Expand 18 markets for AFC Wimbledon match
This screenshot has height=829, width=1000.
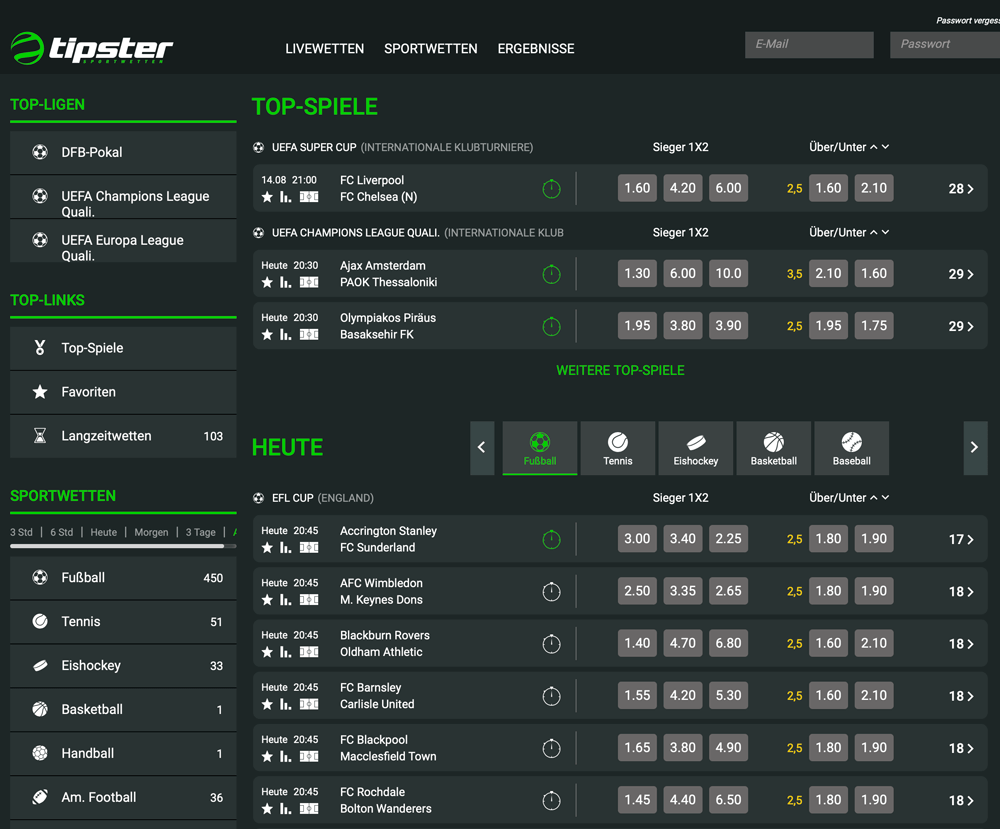point(961,592)
